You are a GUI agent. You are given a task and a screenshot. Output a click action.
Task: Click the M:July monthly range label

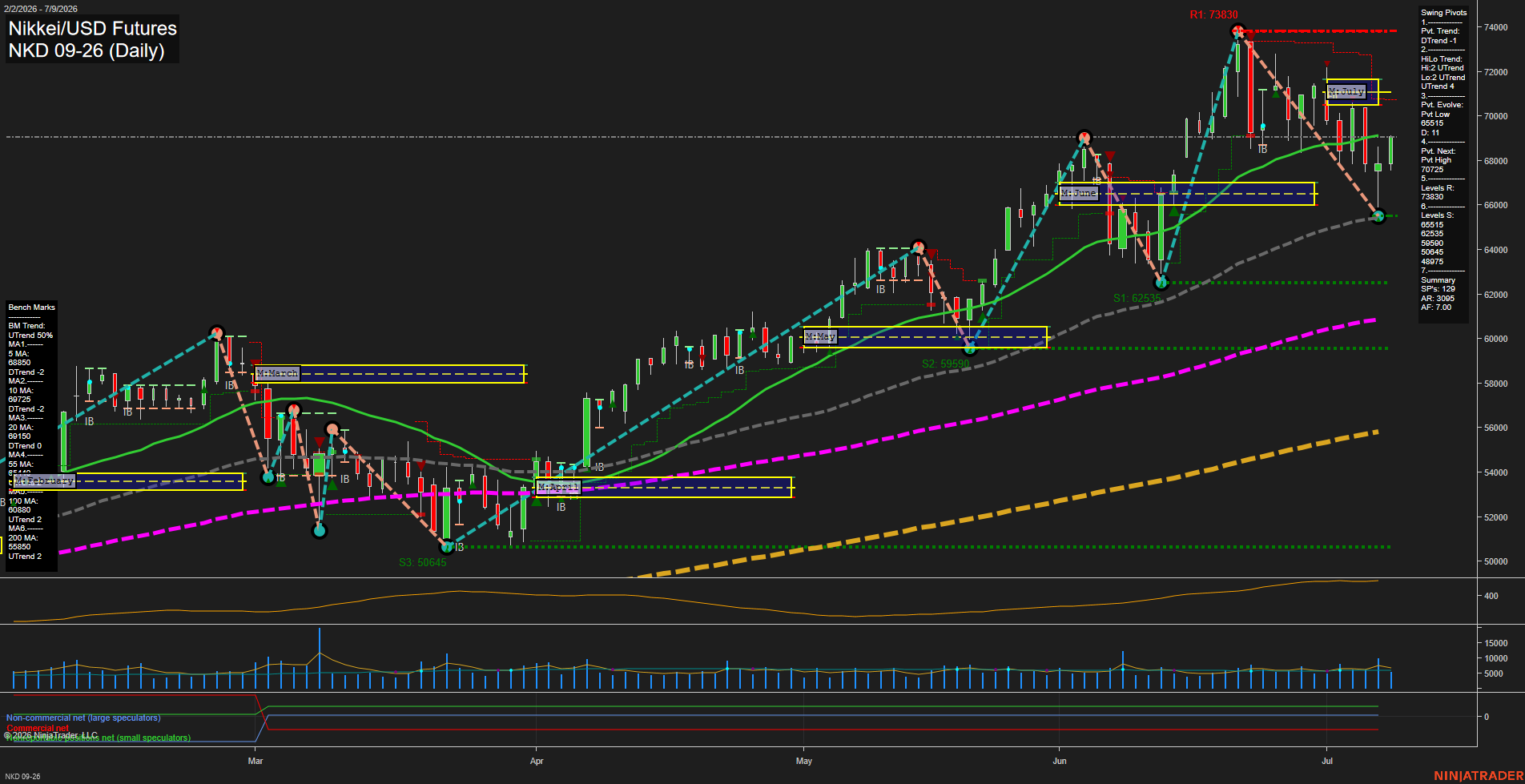tap(1346, 92)
